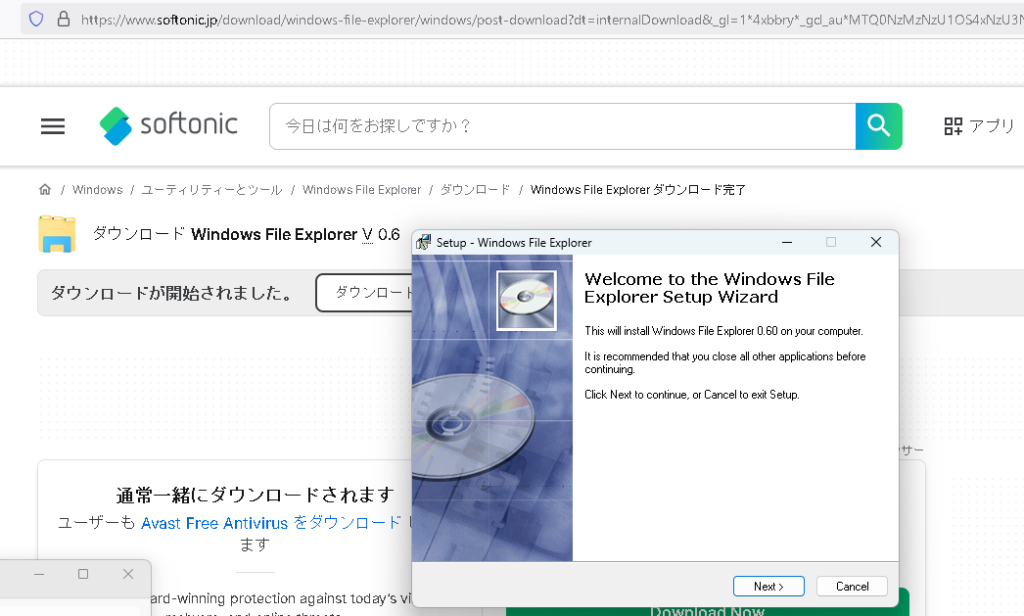Click the green Download Now button
Viewport: 1024px width, 616px height.
coord(707,609)
